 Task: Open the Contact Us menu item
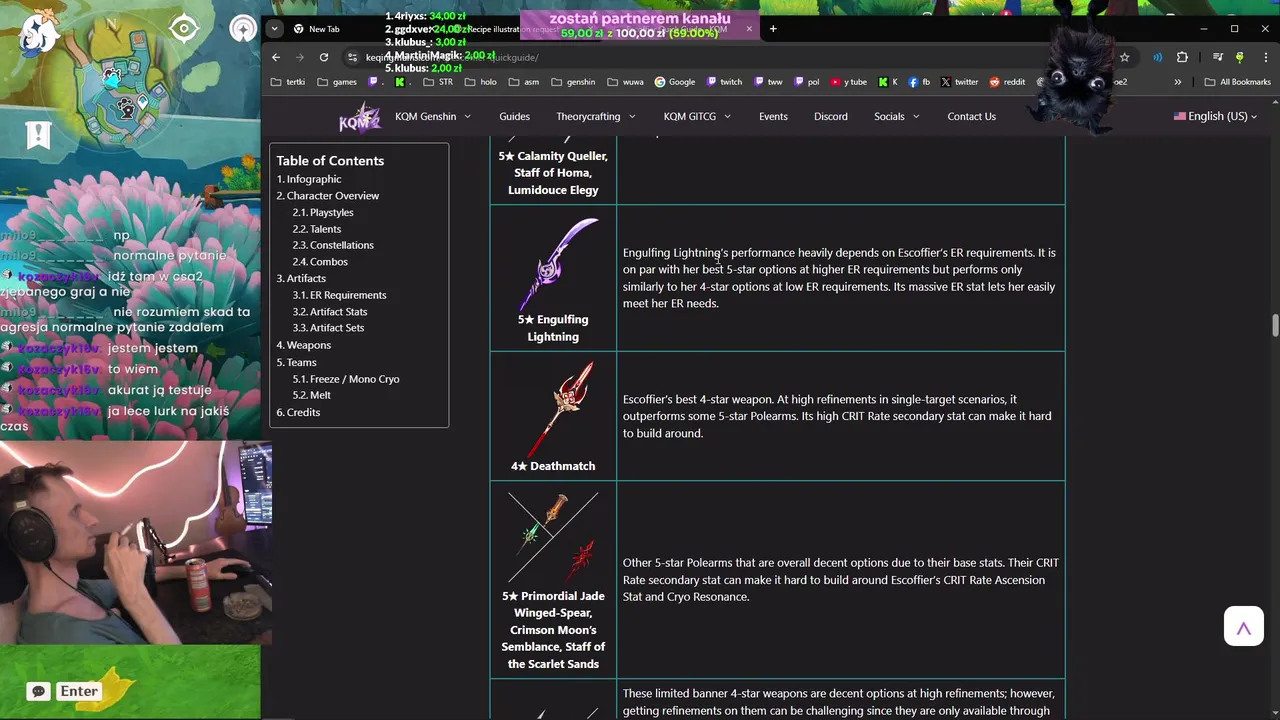[971, 116]
